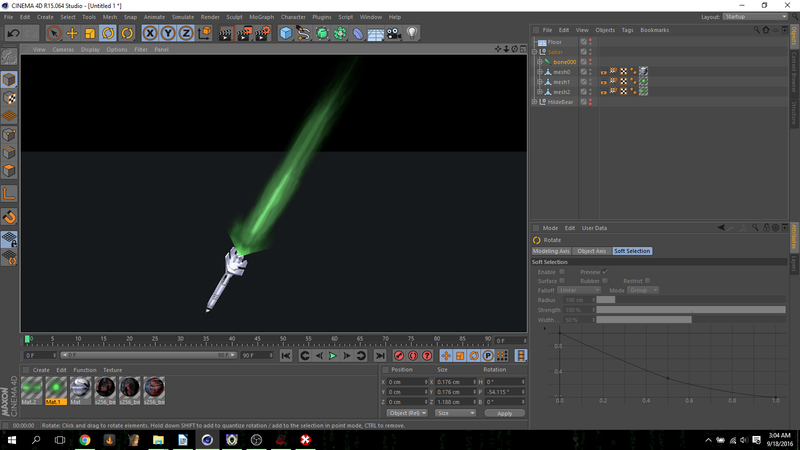The image size is (800, 450).
Task: Select the Move tool
Action: [72, 34]
